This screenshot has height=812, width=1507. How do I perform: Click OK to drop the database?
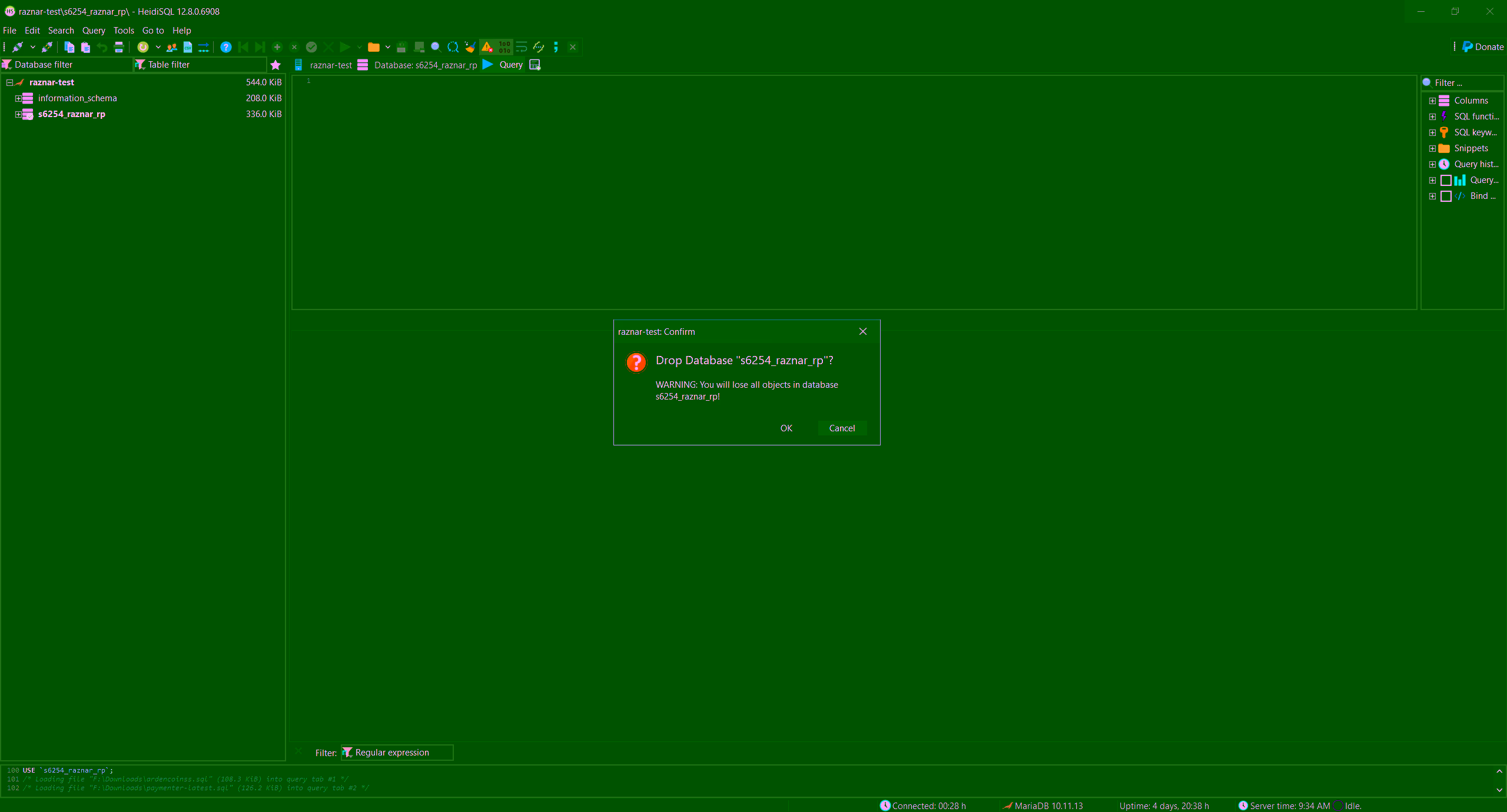(786, 428)
